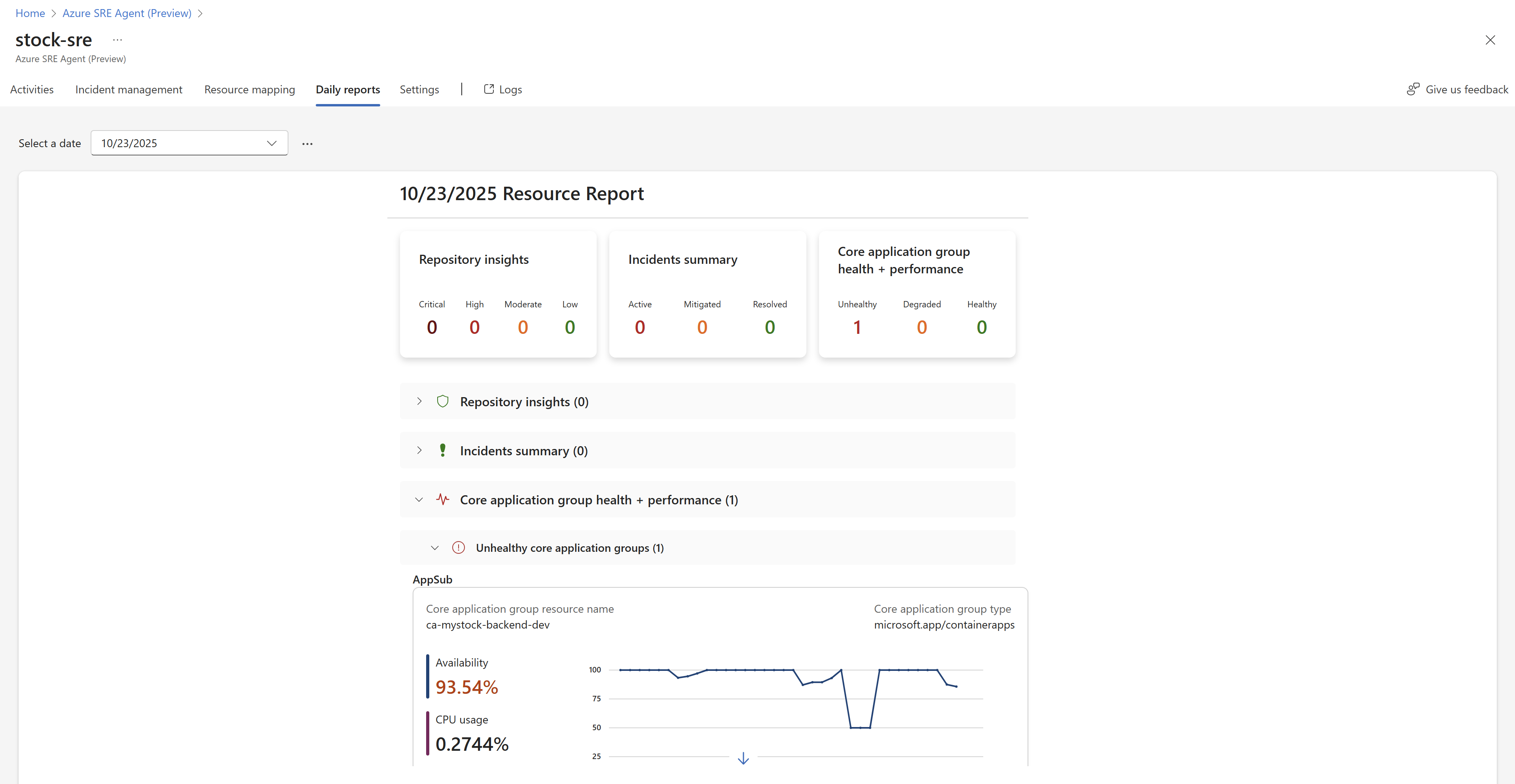This screenshot has width=1515, height=784.
Task: Click the blue down arrow on chart
Action: 743,758
